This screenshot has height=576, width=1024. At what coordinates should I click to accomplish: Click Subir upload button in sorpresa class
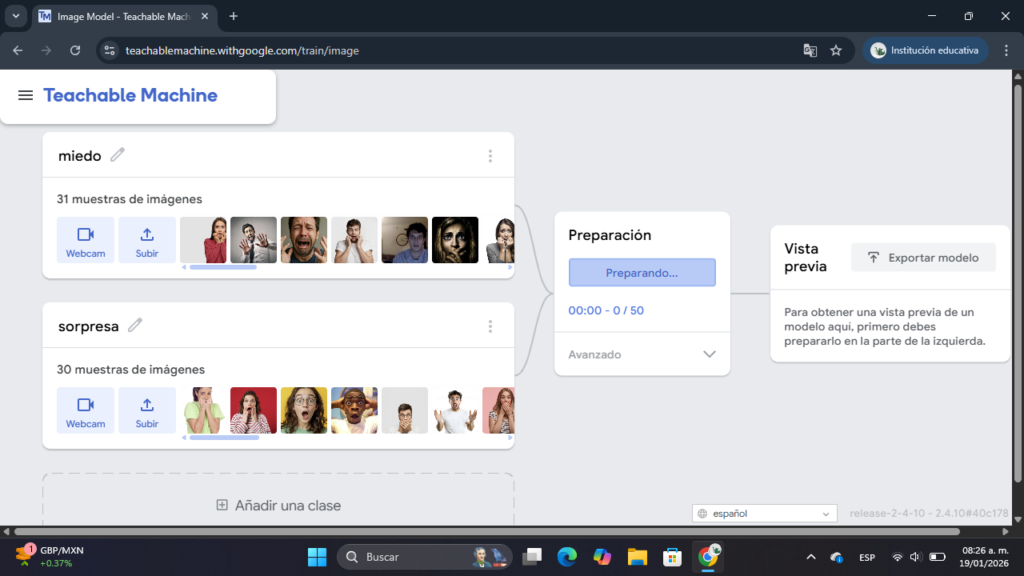pyautogui.click(x=147, y=410)
